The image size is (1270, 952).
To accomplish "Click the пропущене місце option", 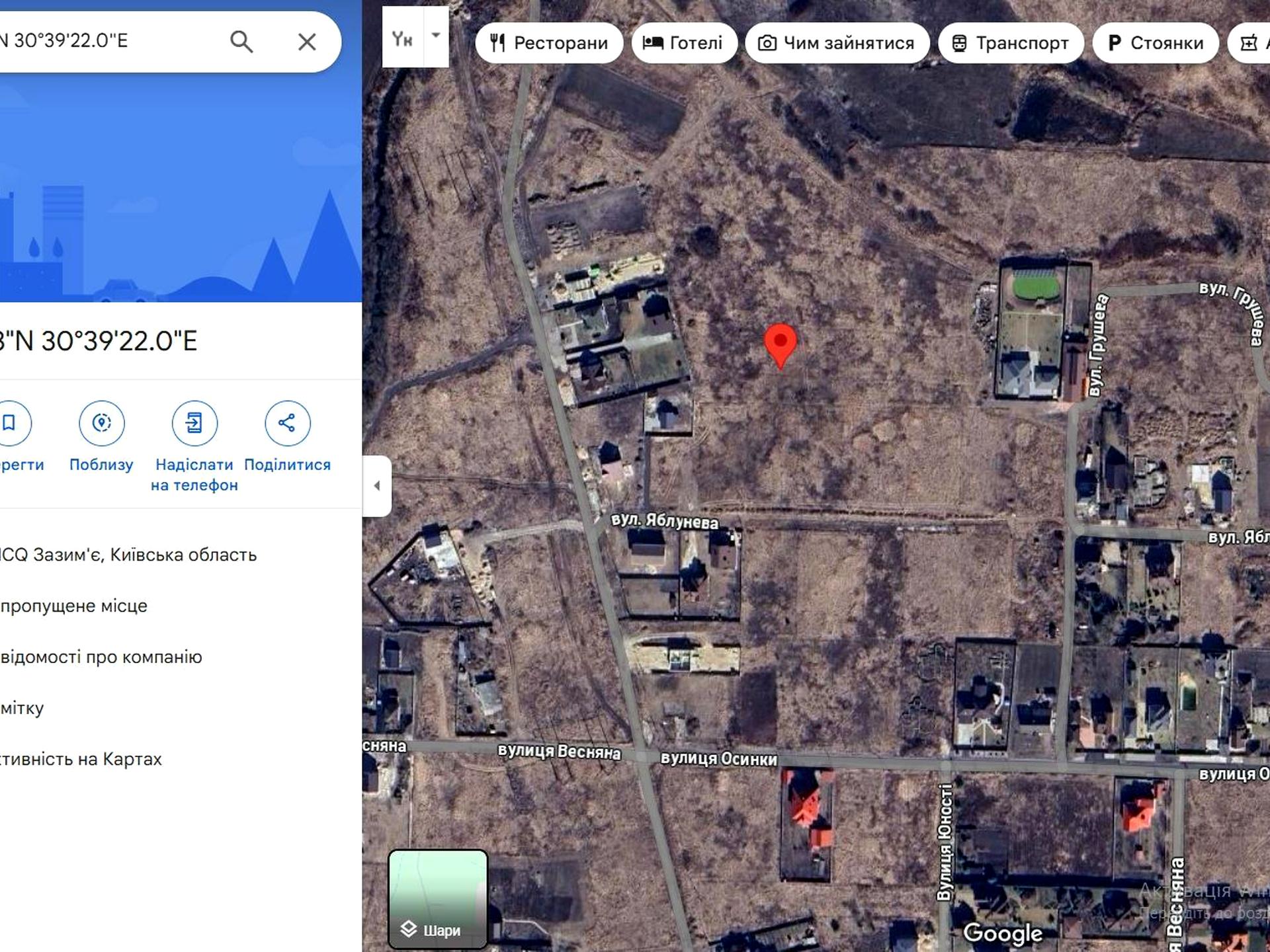I will pyautogui.click(x=74, y=606).
